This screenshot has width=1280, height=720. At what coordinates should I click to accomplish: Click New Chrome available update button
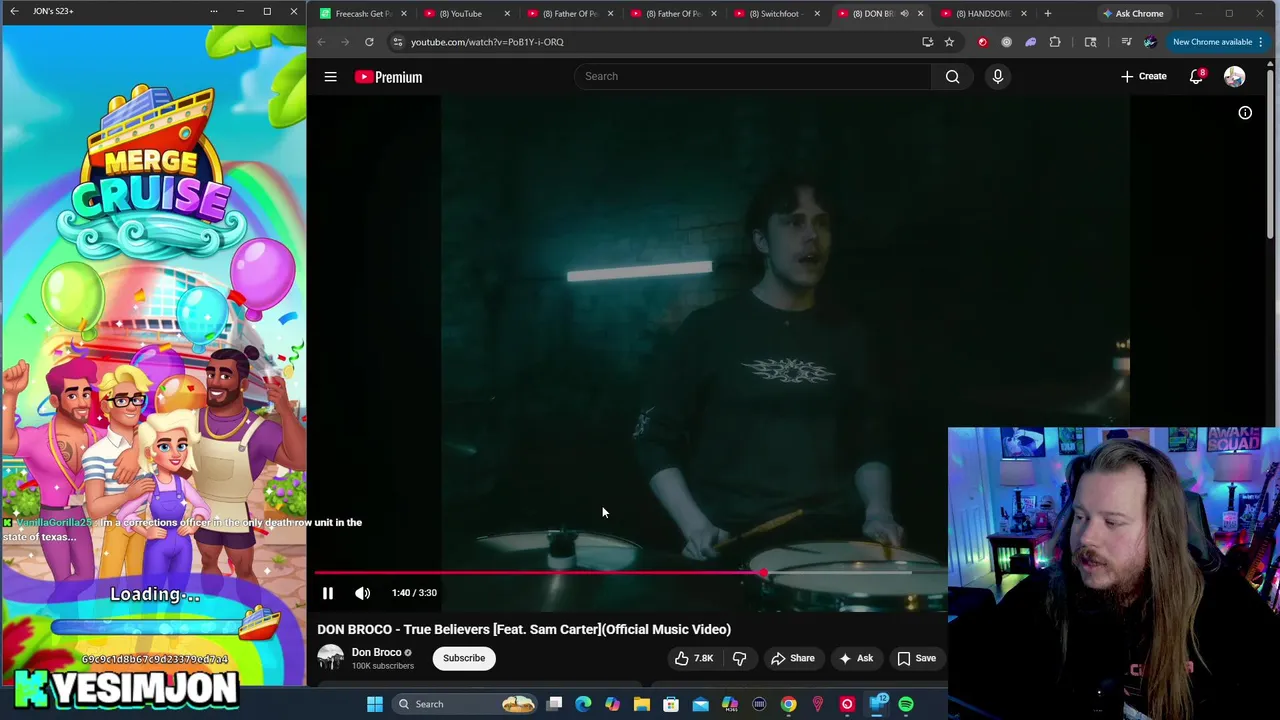pyautogui.click(x=1218, y=42)
